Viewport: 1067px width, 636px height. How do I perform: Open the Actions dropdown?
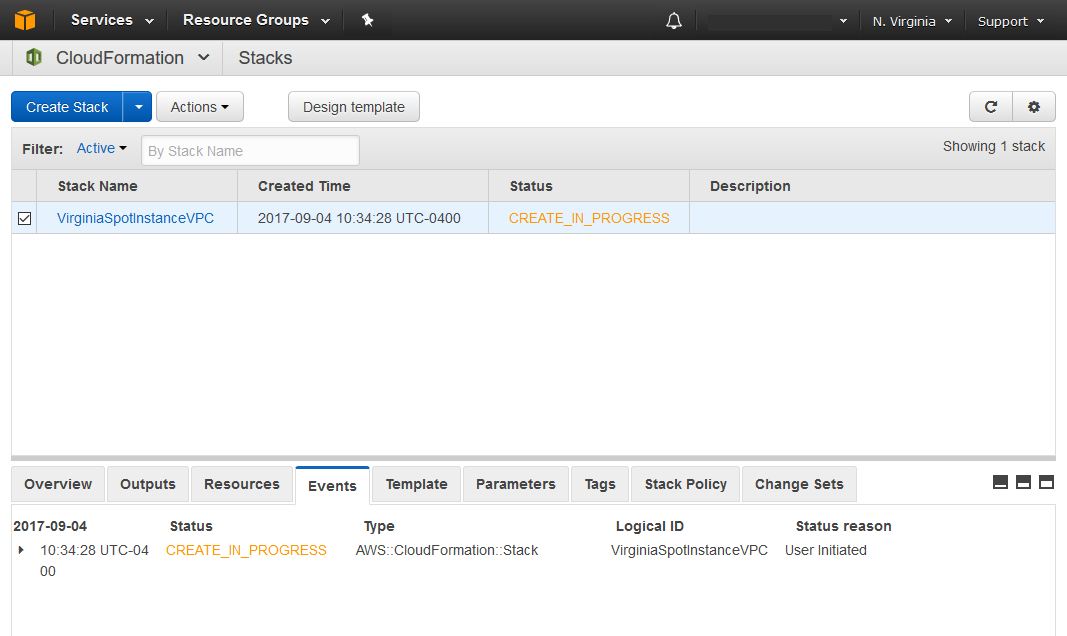[199, 107]
